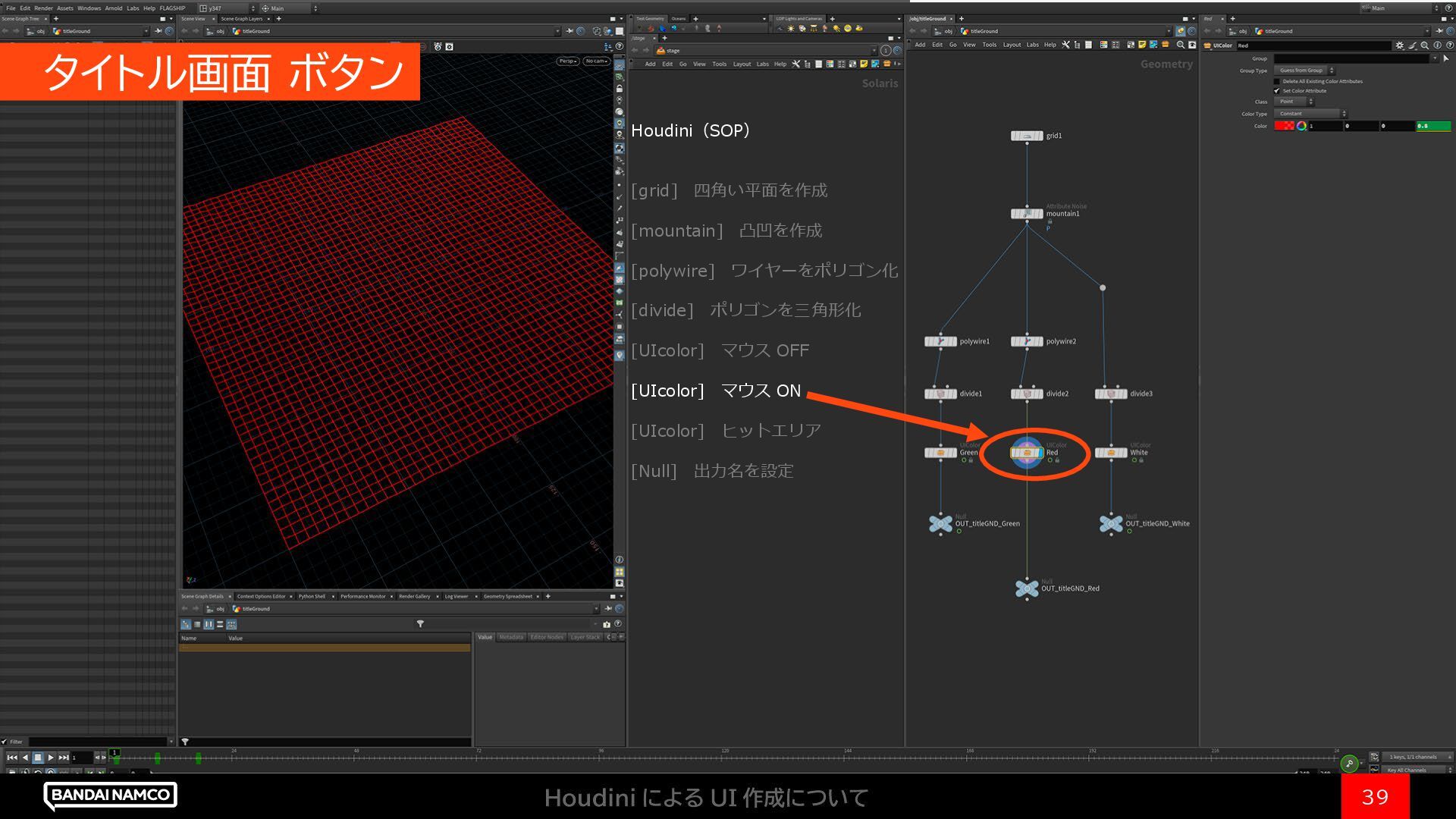Click the find node magnifier in the network editor
The height and width of the screenshot is (819, 1456).
(1180, 45)
